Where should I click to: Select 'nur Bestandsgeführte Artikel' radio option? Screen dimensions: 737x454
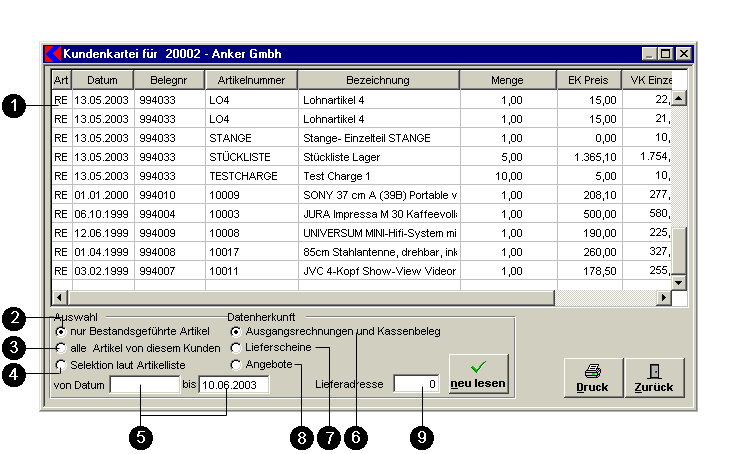point(62,331)
